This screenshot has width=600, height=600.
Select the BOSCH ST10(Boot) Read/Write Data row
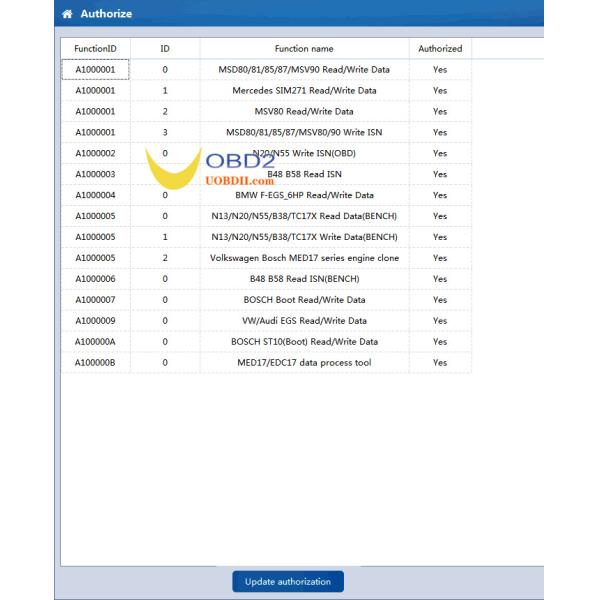(x=304, y=342)
